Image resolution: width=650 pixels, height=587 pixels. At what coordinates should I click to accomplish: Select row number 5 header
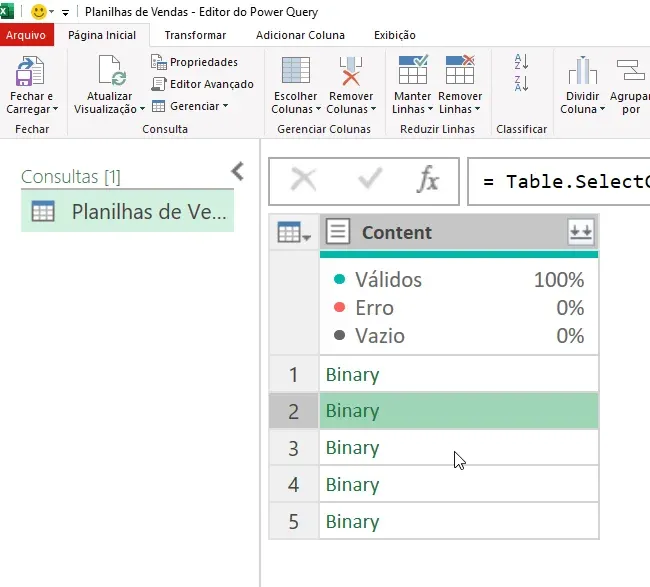[x=293, y=521]
